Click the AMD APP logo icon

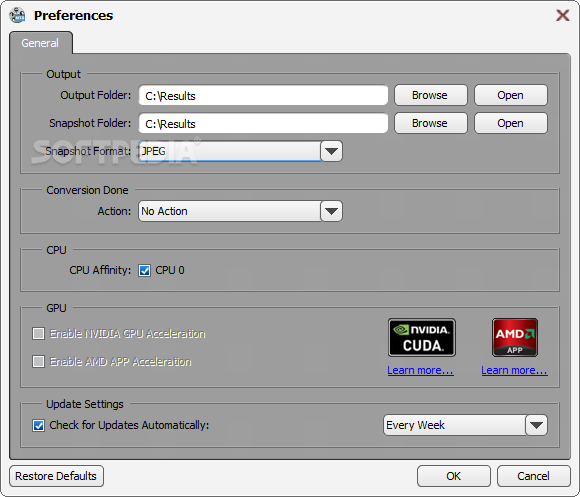point(515,337)
